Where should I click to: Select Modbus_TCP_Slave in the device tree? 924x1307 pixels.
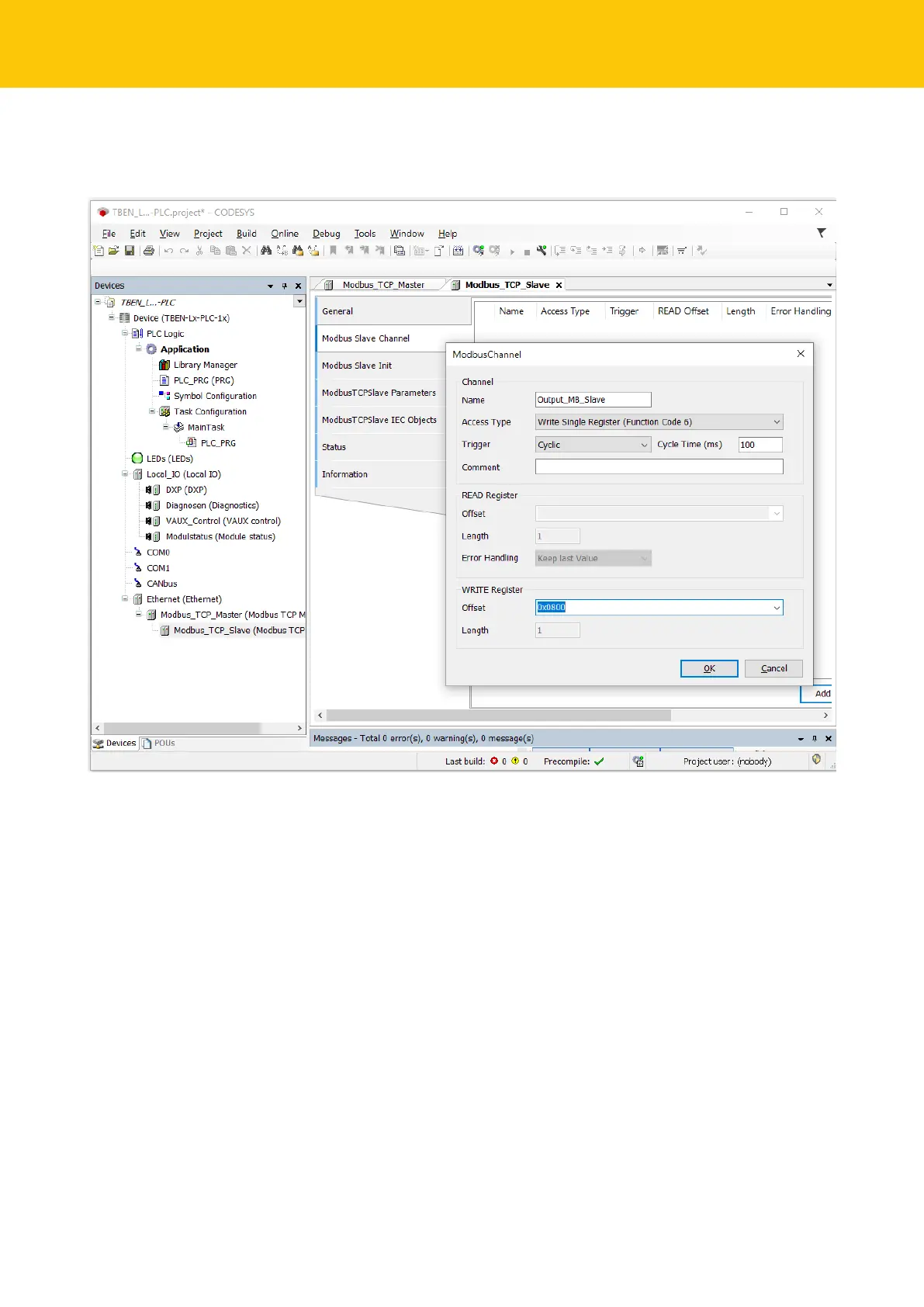tap(239, 630)
